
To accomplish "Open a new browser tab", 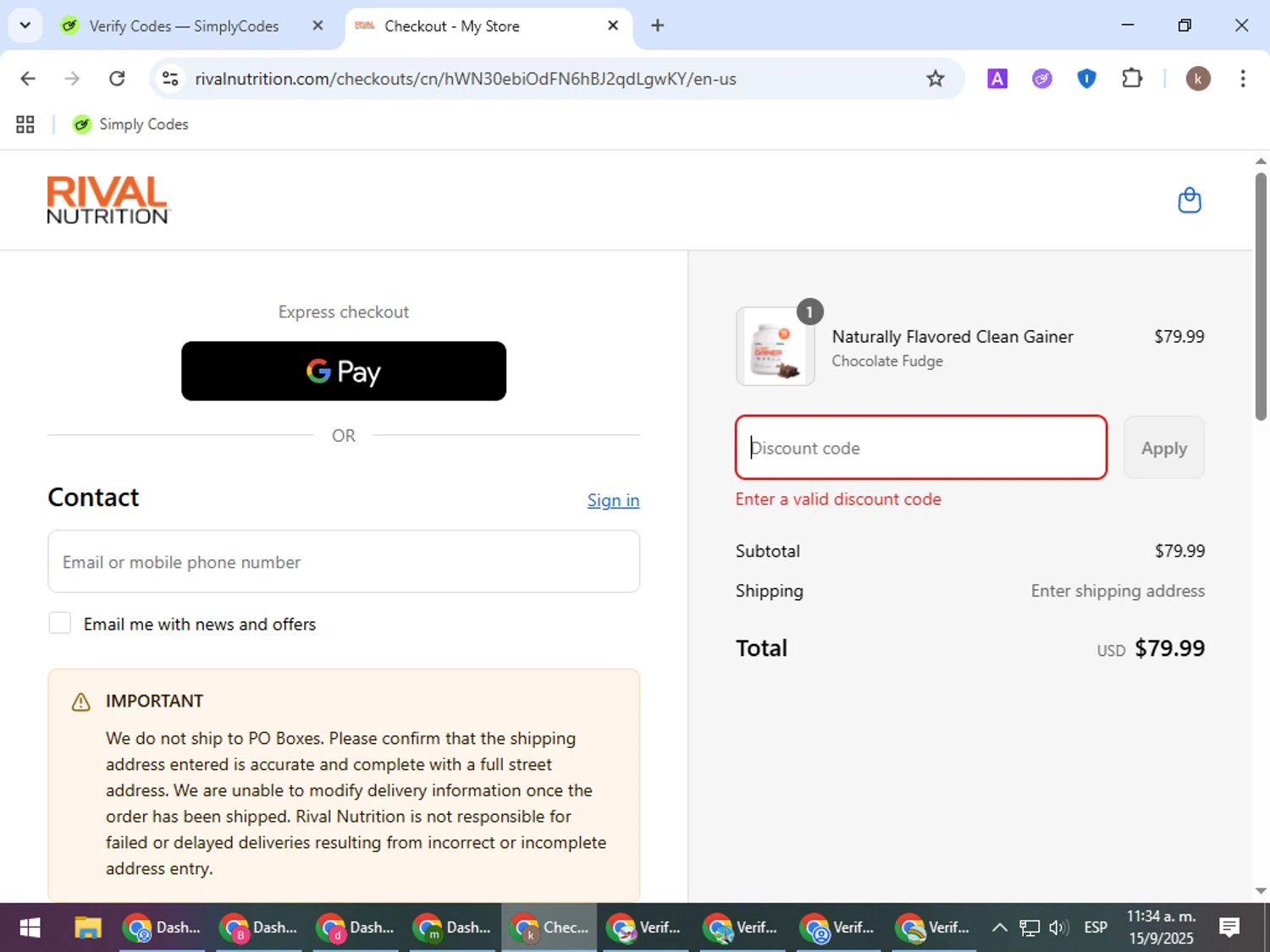I will pyautogui.click(x=657, y=25).
